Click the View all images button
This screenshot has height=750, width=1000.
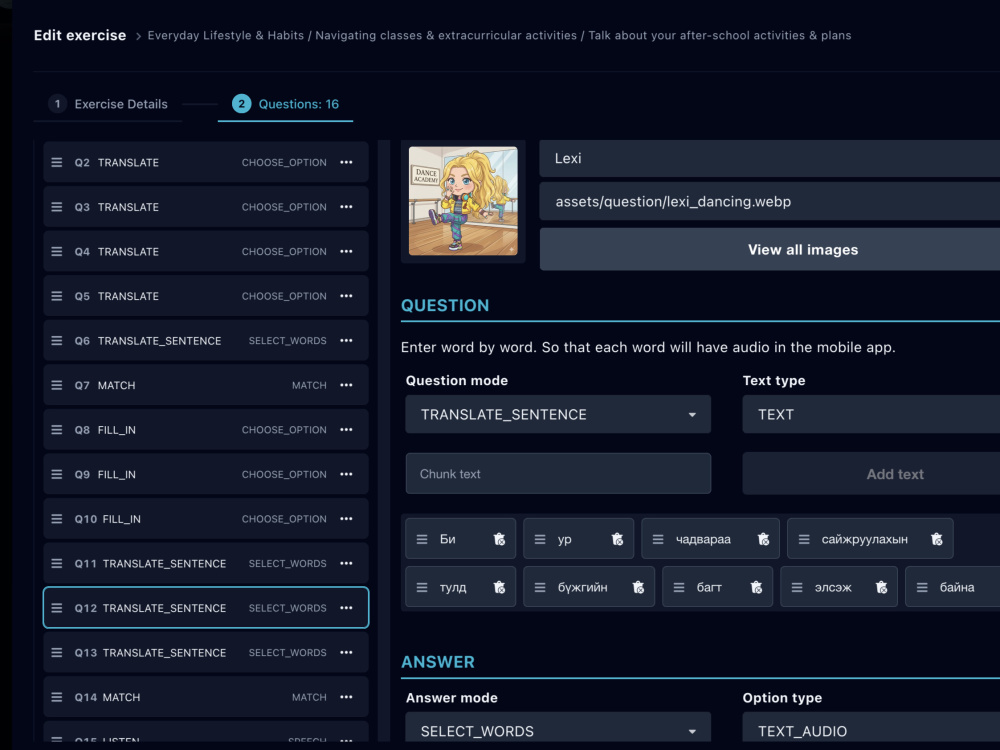770,249
